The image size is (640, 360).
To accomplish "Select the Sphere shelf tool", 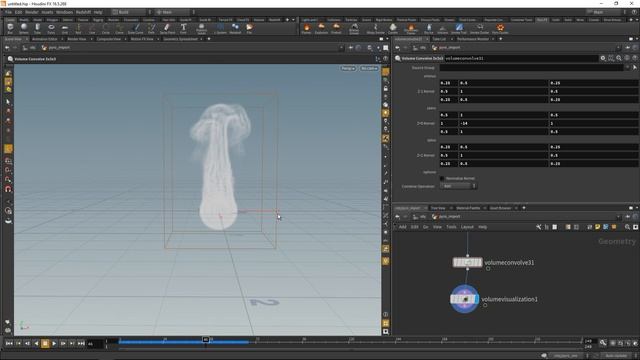I will (24, 29).
